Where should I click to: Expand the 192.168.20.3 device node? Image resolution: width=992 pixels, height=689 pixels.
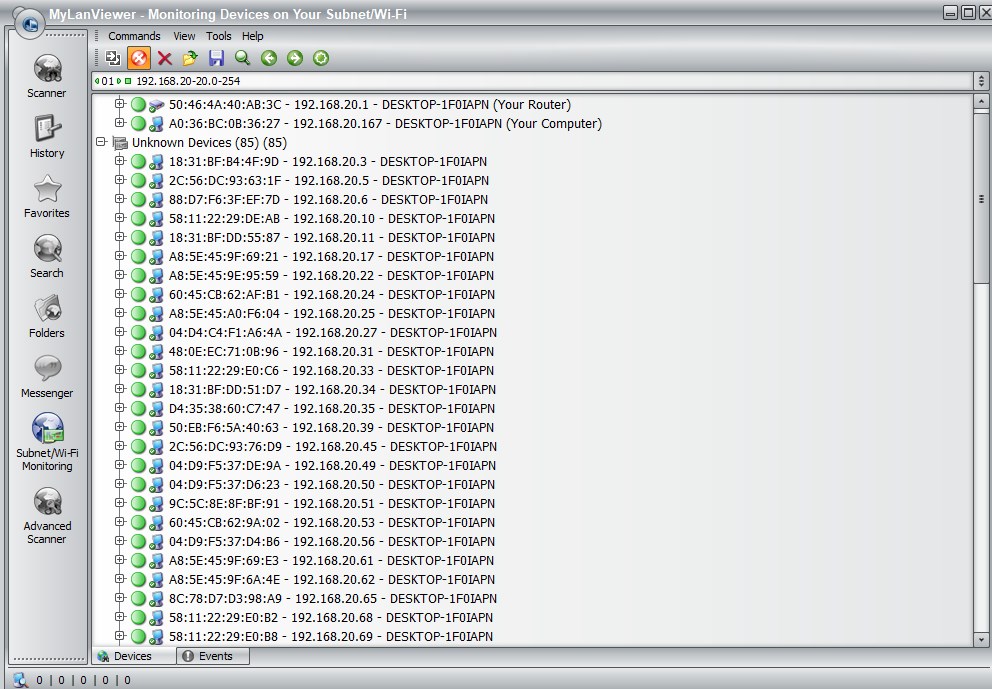119,161
